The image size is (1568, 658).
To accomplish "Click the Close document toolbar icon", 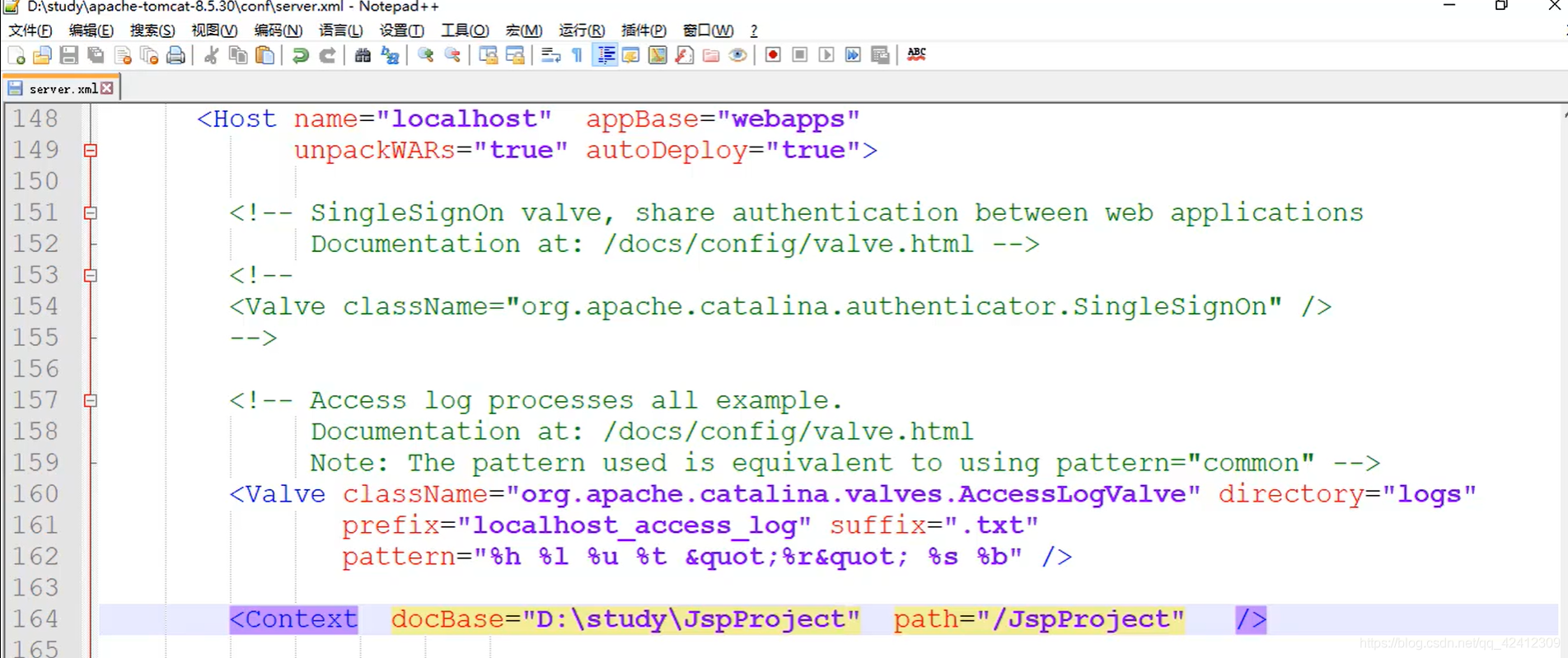I will [x=123, y=55].
